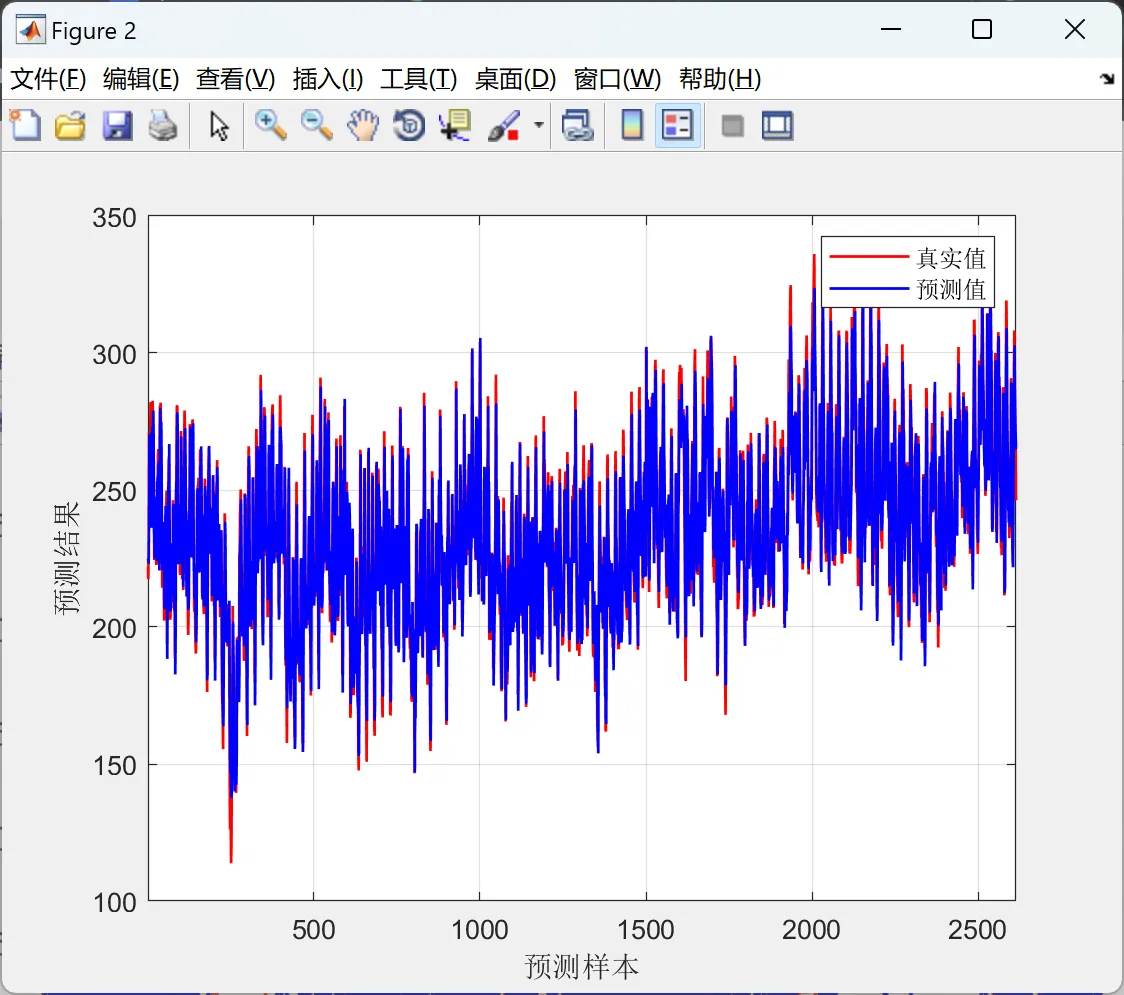Screen dimensions: 1124x995
Task: Click the Hide Plot Tools icon
Action: click(732, 126)
